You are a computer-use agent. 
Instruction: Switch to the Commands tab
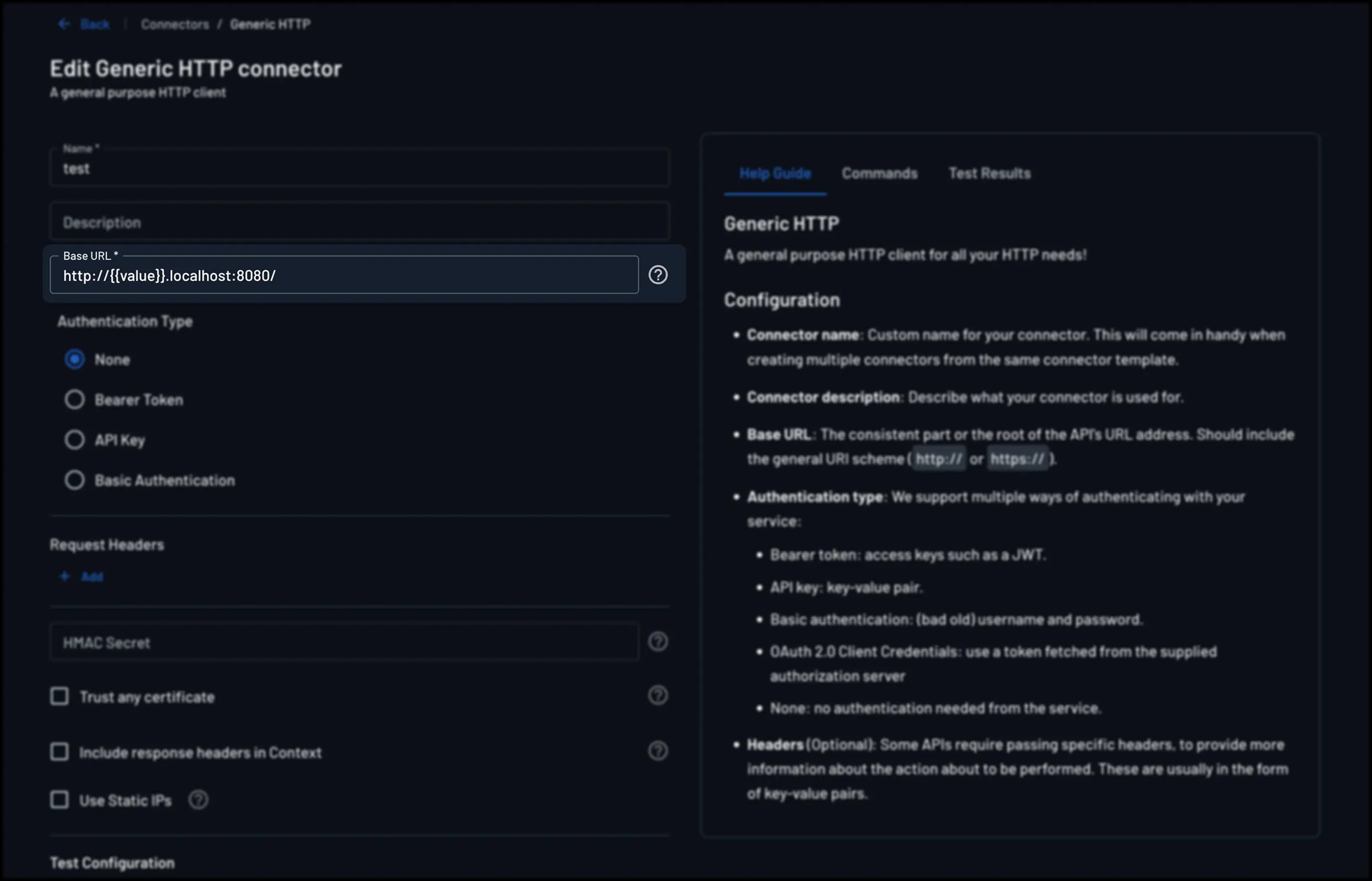(879, 174)
